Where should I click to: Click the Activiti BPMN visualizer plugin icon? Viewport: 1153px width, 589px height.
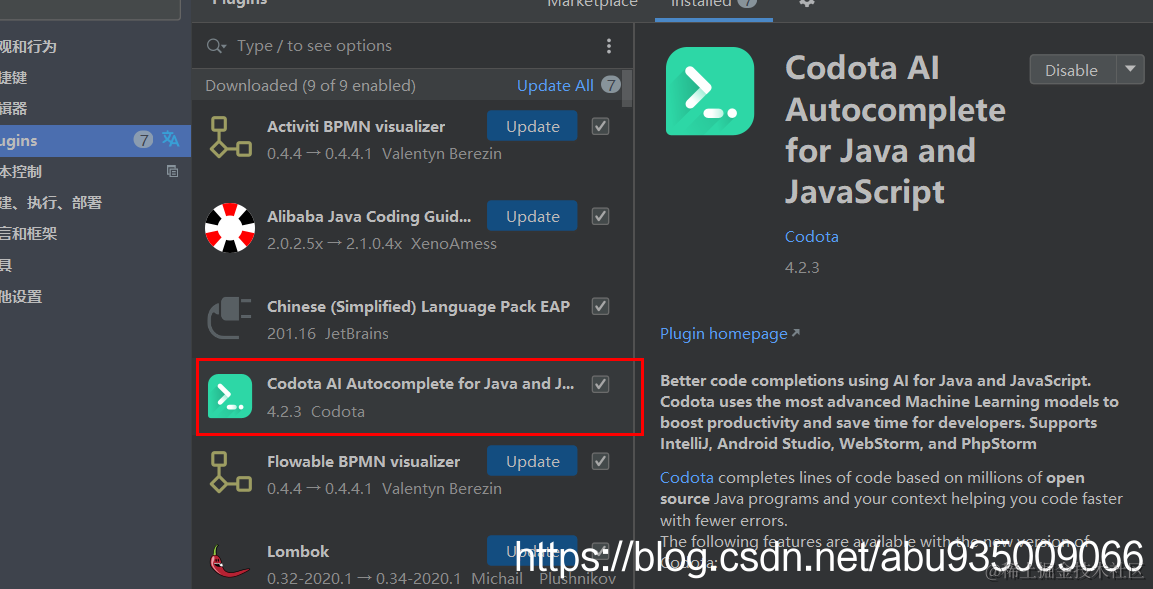pyautogui.click(x=230, y=136)
